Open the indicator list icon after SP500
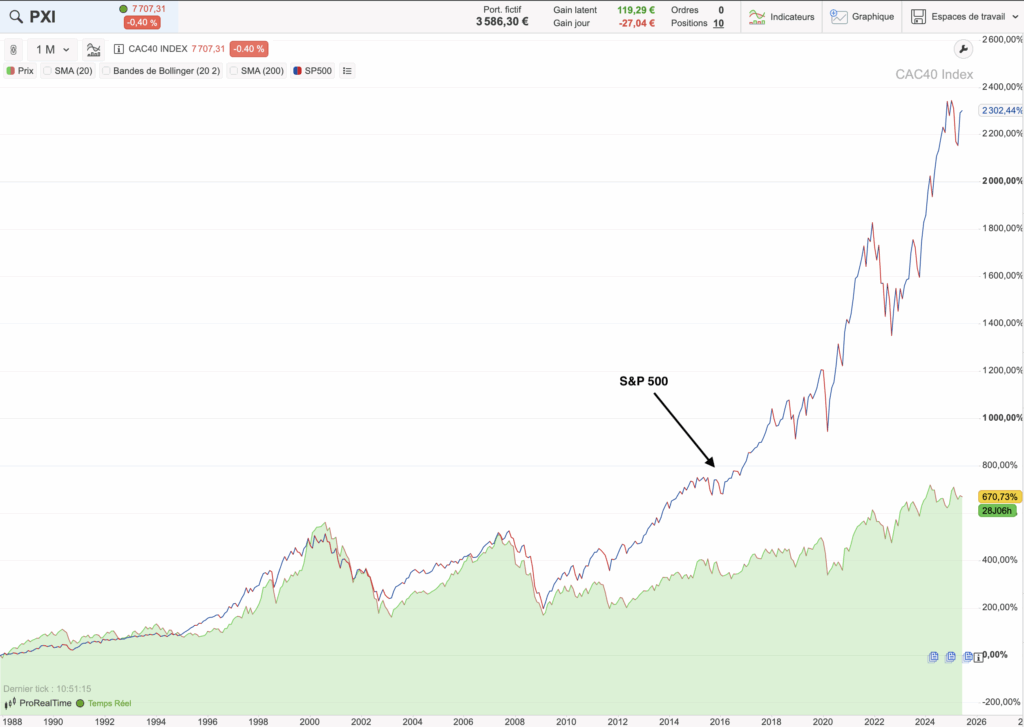The width and height of the screenshot is (1024, 727). pos(347,71)
